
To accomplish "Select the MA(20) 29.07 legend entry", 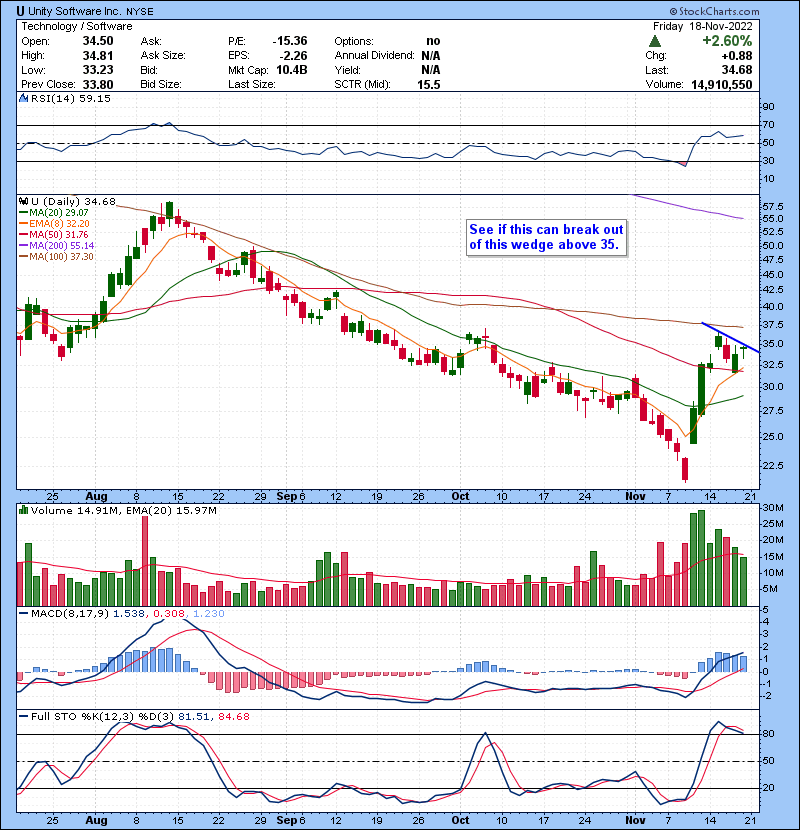I will [x=55, y=213].
